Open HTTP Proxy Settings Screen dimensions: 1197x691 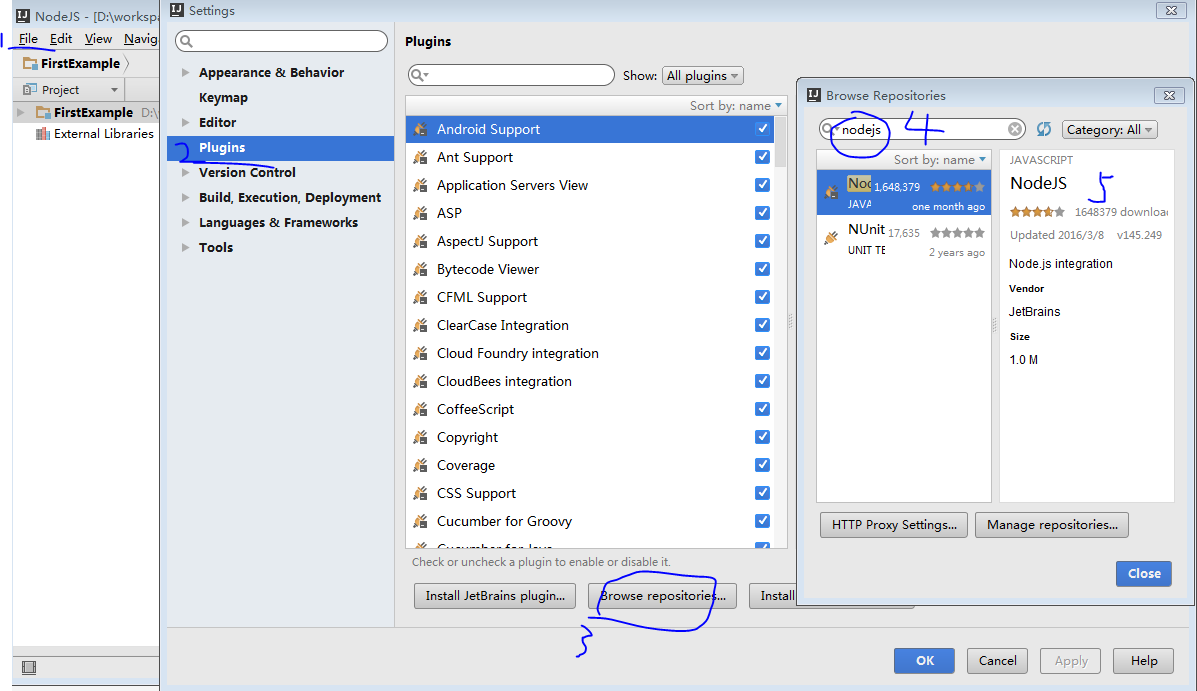894,525
